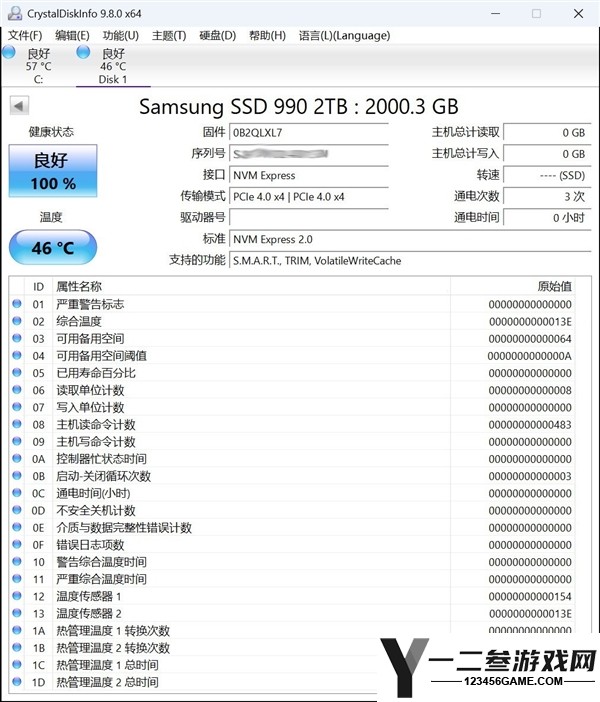Click the 46 °C temperature button
This screenshot has height=702, width=600.
[x=53, y=248]
